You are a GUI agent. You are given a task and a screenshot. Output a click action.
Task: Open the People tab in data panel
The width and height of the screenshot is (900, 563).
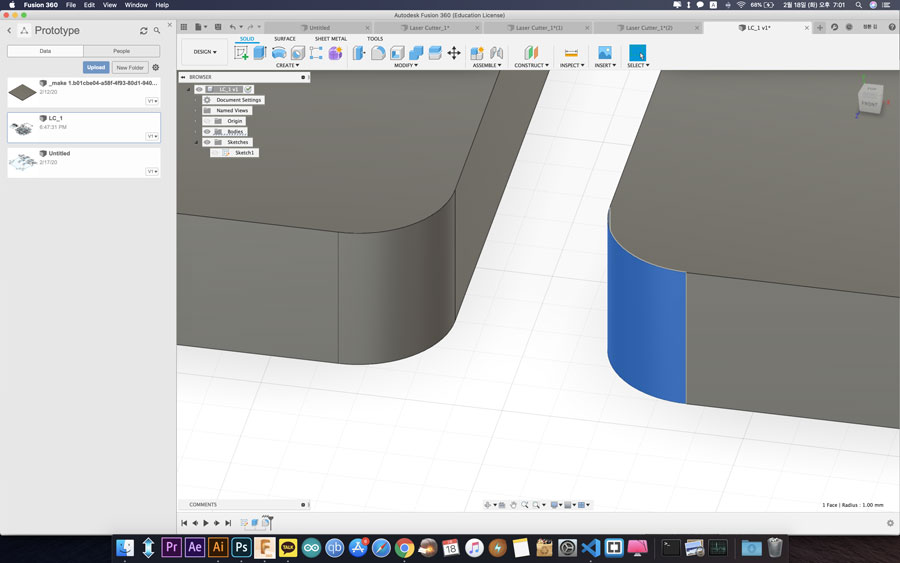tap(121, 50)
